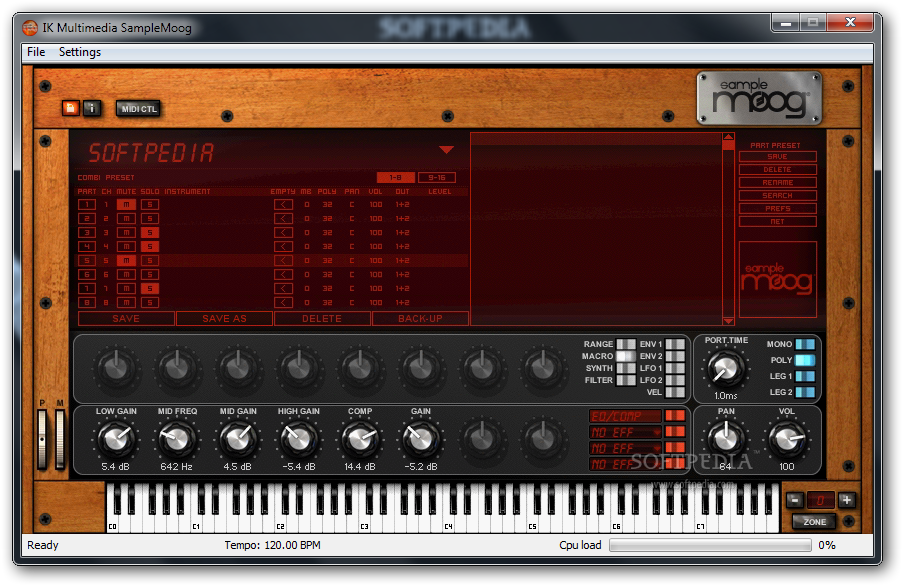Select the VEL page switch
Image resolution: width=903 pixels, height=586 pixels.
pos(675,392)
